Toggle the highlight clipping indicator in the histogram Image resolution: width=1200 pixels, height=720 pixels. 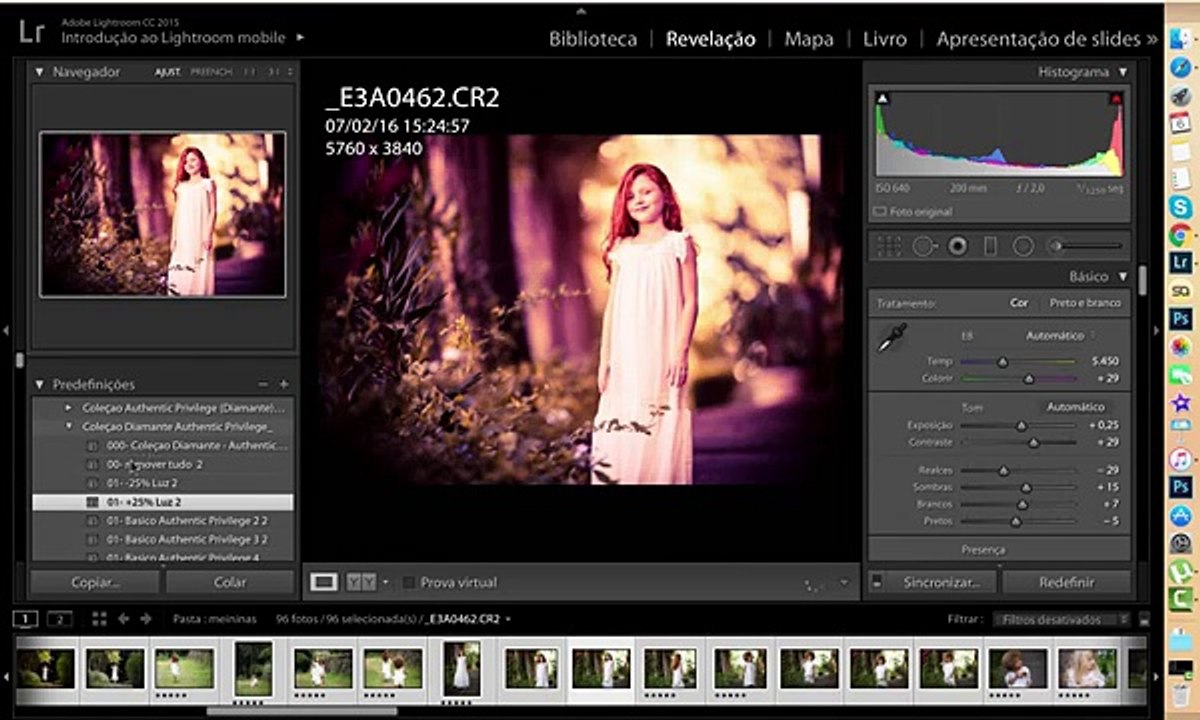tap(1116, 99)
